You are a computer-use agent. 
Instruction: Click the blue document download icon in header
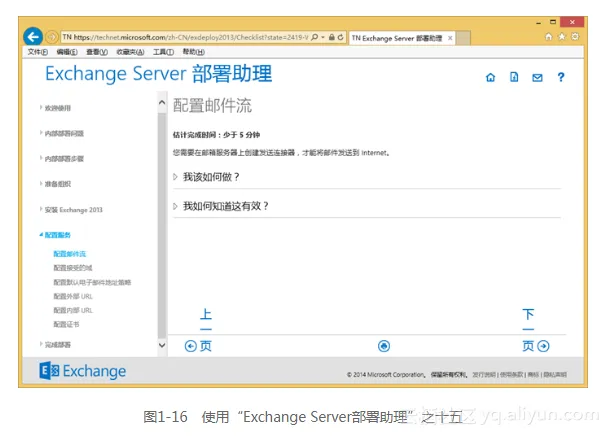[514, 77]
